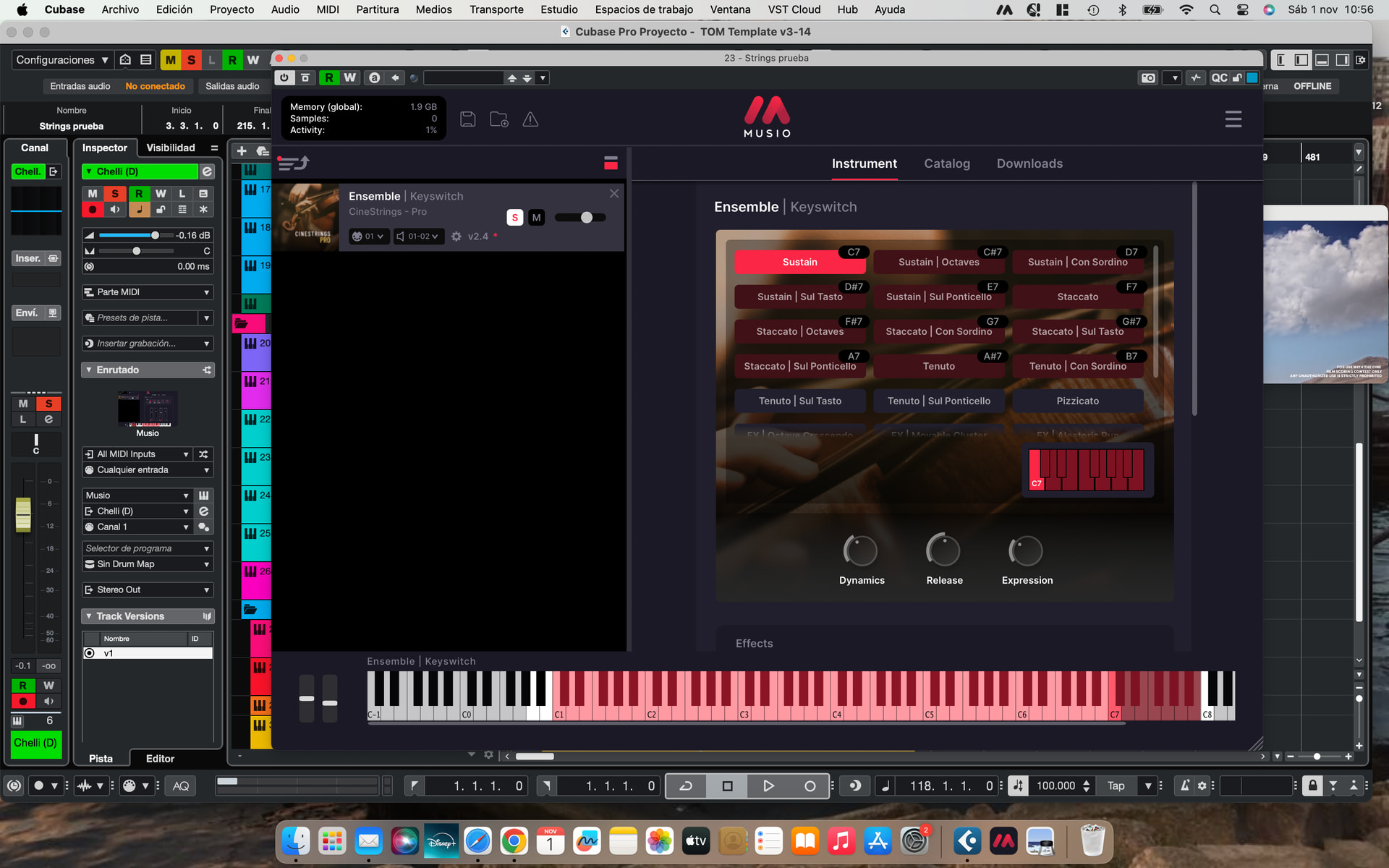Click the transport cycle loop button

coord(685,786)
